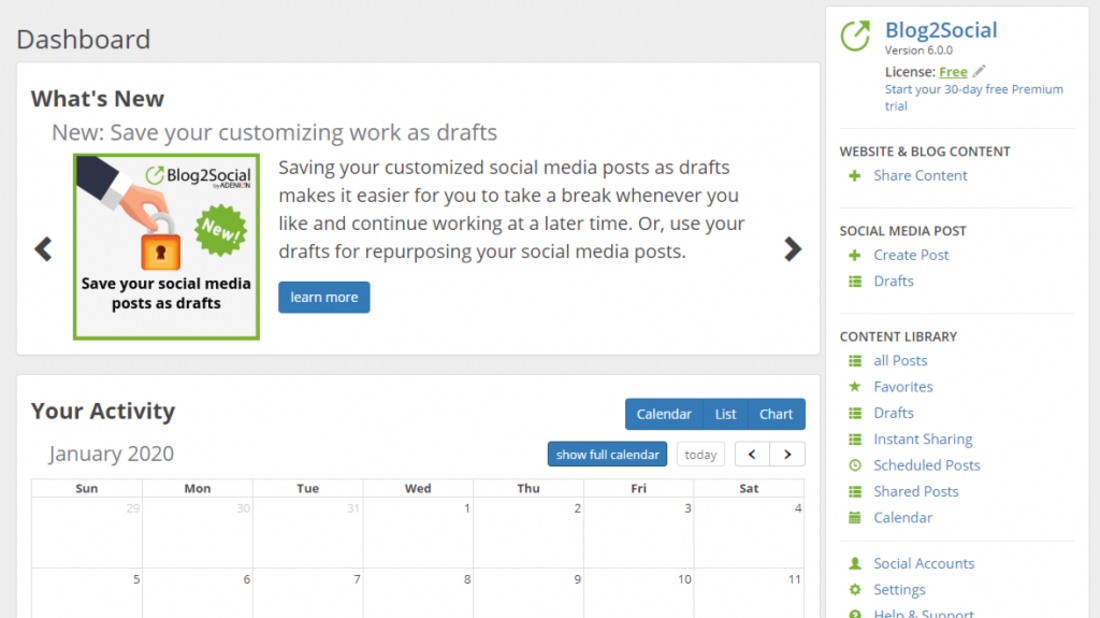This screenshot has width=1100, height=618.
Task: Switch activity view to Chart
Action: [776, 414]
